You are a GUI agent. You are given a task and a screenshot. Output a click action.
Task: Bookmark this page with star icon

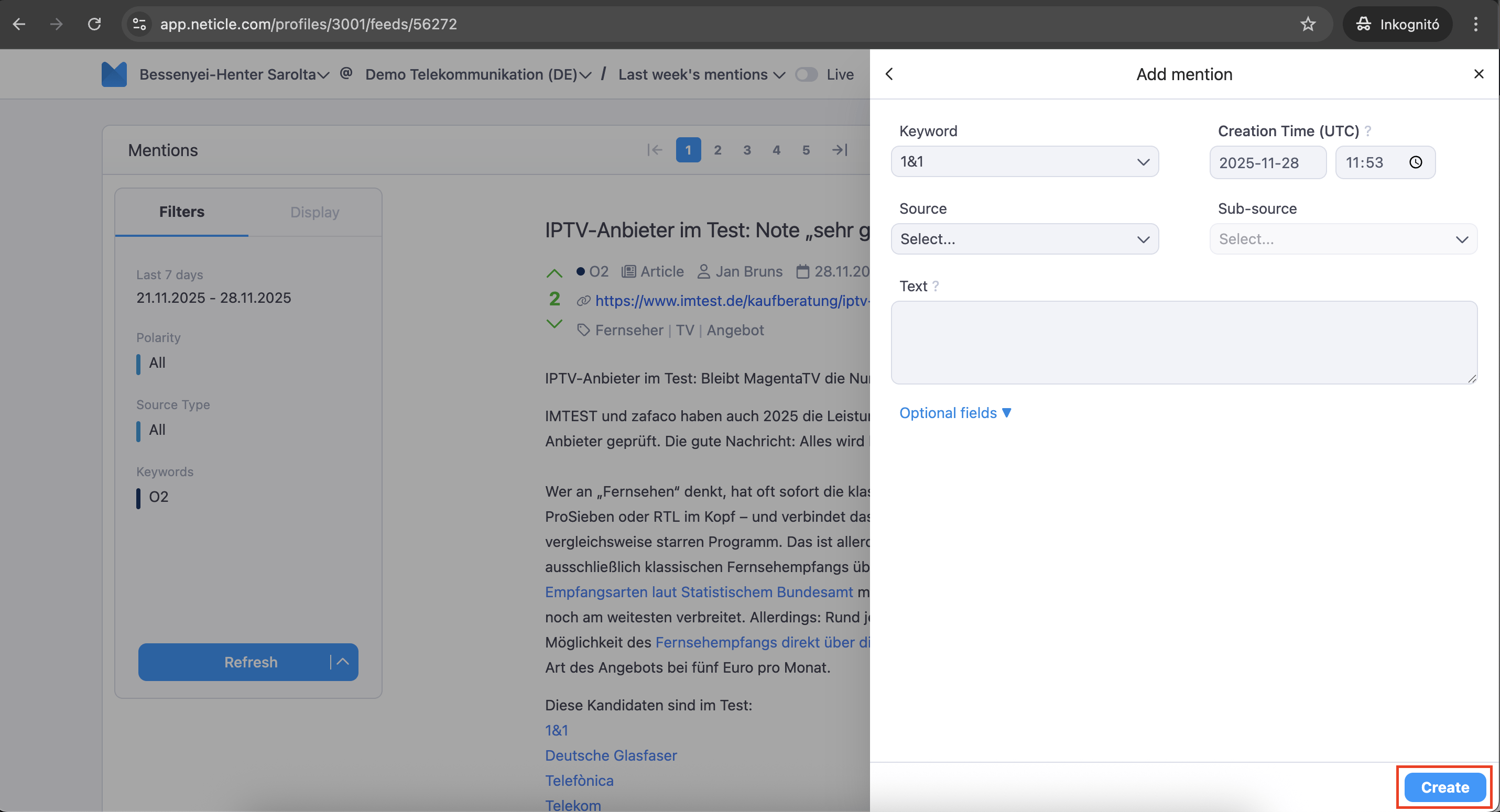(x=1308, y=24)
